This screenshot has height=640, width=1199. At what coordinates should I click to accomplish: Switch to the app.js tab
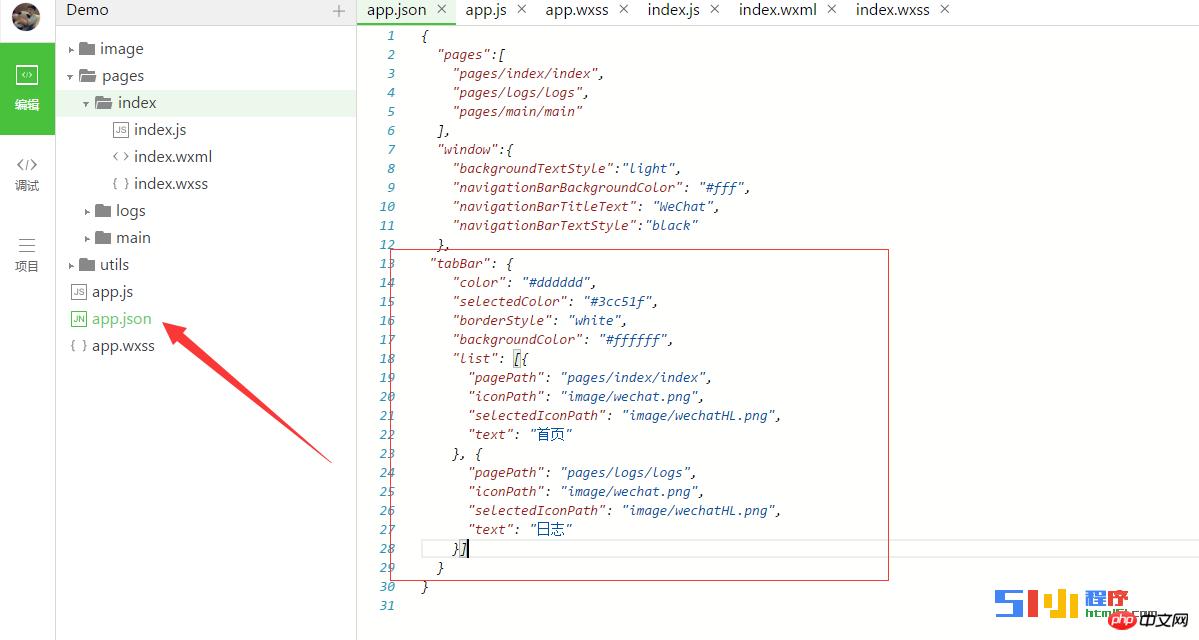coord(486,10)
